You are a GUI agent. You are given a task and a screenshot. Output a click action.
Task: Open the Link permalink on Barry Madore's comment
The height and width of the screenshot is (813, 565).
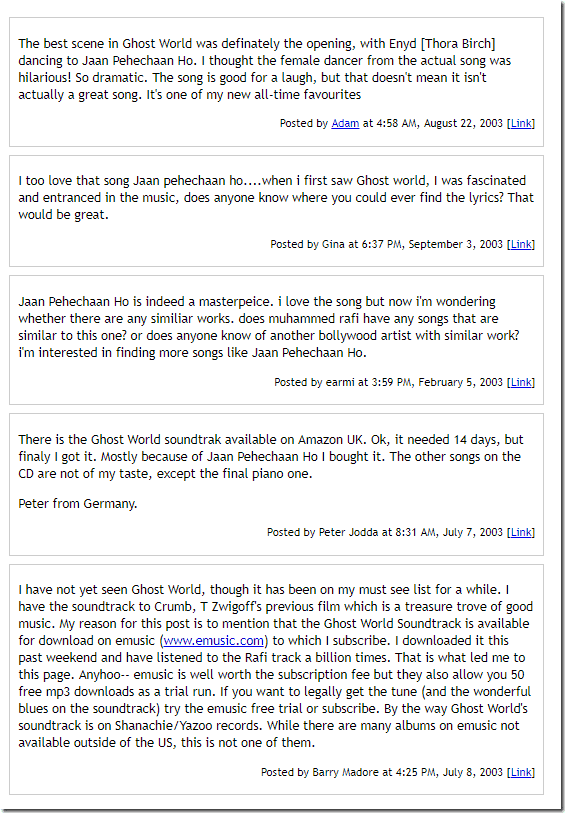521,772
